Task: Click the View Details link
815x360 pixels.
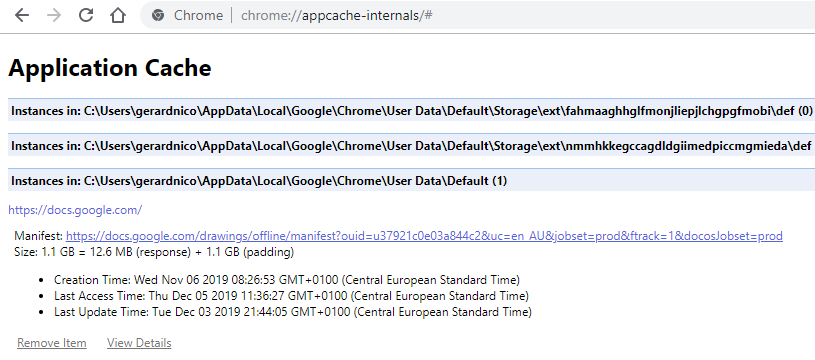Action: pyautogui.click(x=139, y=343)
